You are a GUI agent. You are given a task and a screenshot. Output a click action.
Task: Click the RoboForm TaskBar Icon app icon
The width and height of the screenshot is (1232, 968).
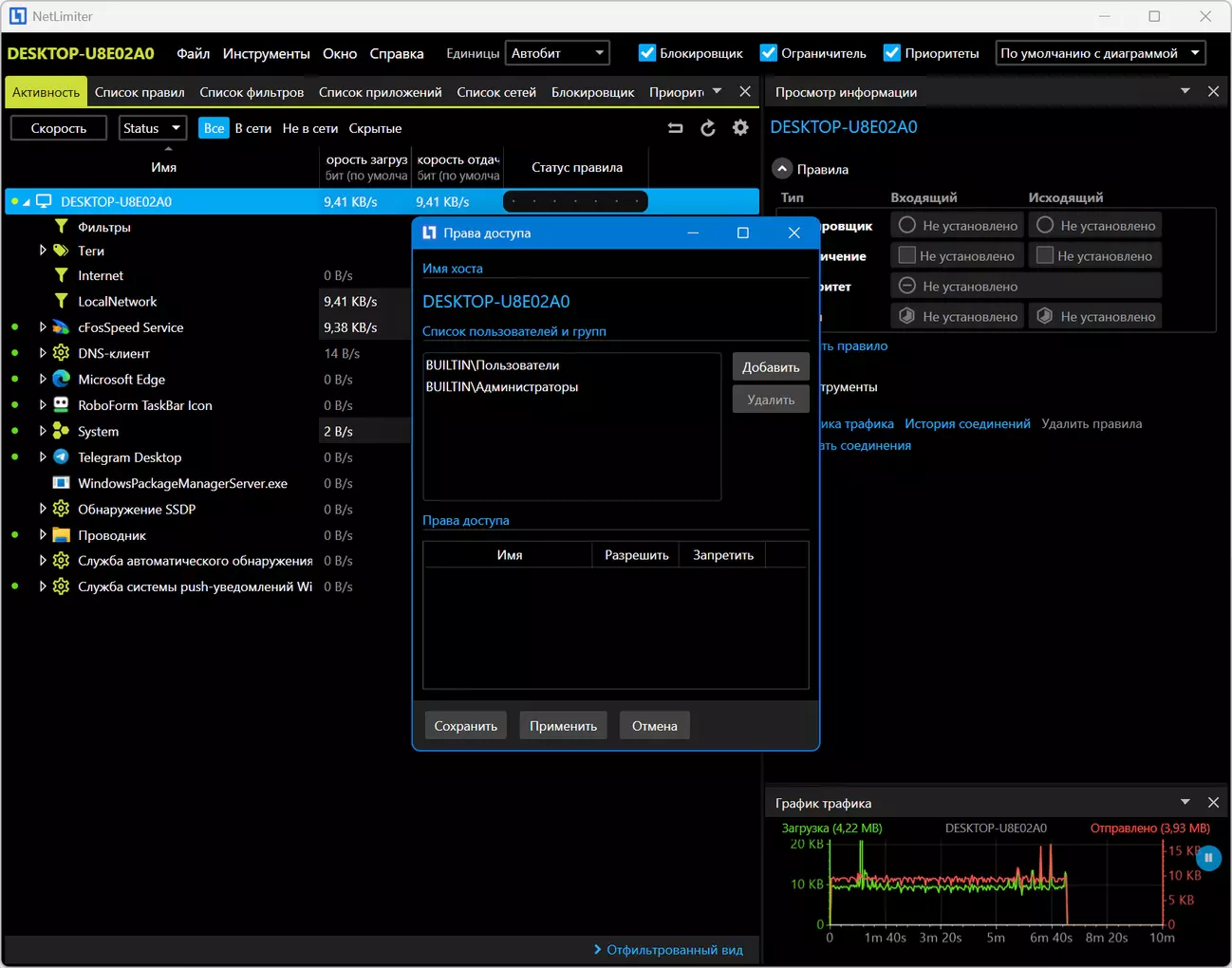tap(61, 404)
